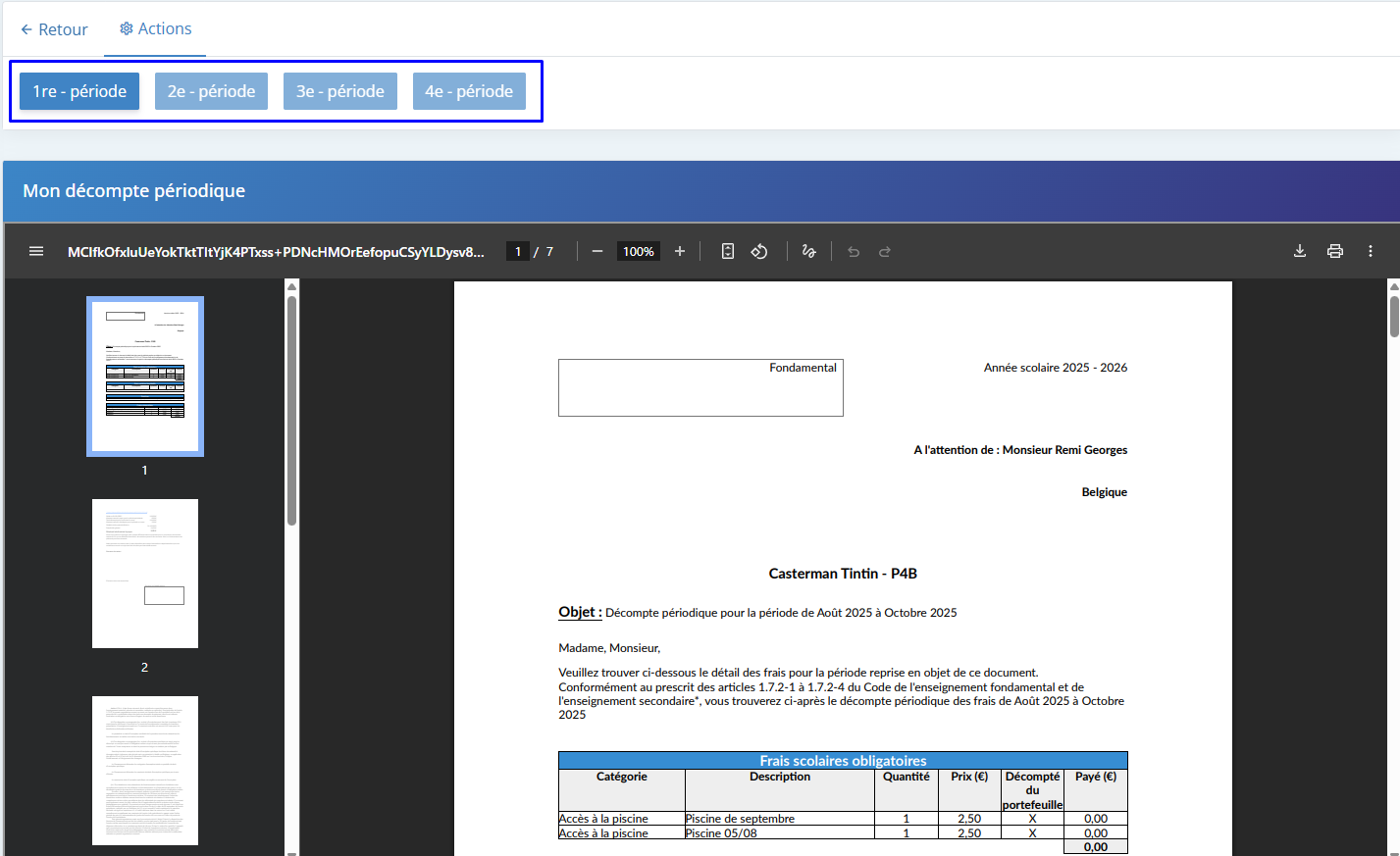
Task: Switch to 2e - période
Action: (x=211, y=91)
